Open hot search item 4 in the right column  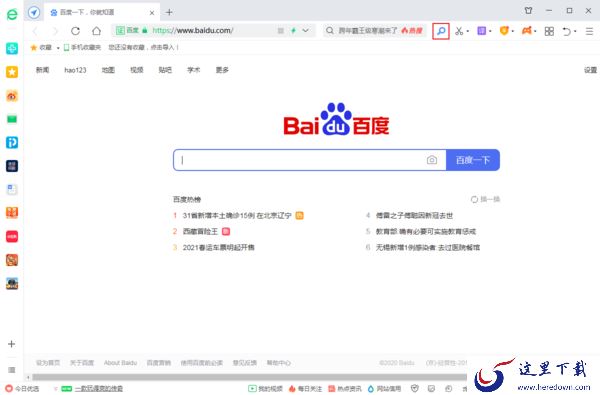click(x=414, y=215)
